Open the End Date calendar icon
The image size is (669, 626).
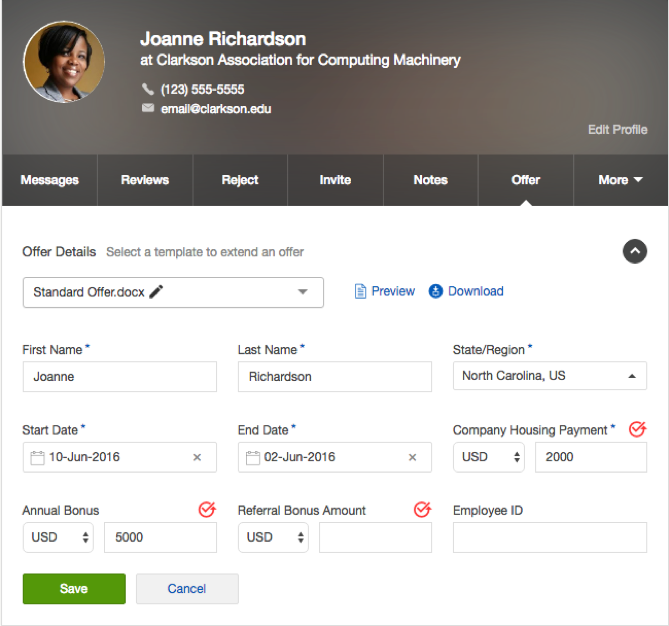pyautogui.click(x=252, y=457)
